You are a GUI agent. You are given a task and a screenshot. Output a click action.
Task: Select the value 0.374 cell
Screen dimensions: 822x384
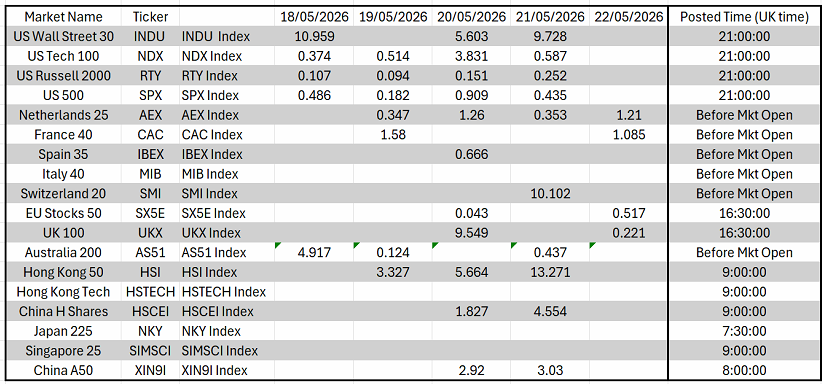pyautogui.click(x=314, y=56)
